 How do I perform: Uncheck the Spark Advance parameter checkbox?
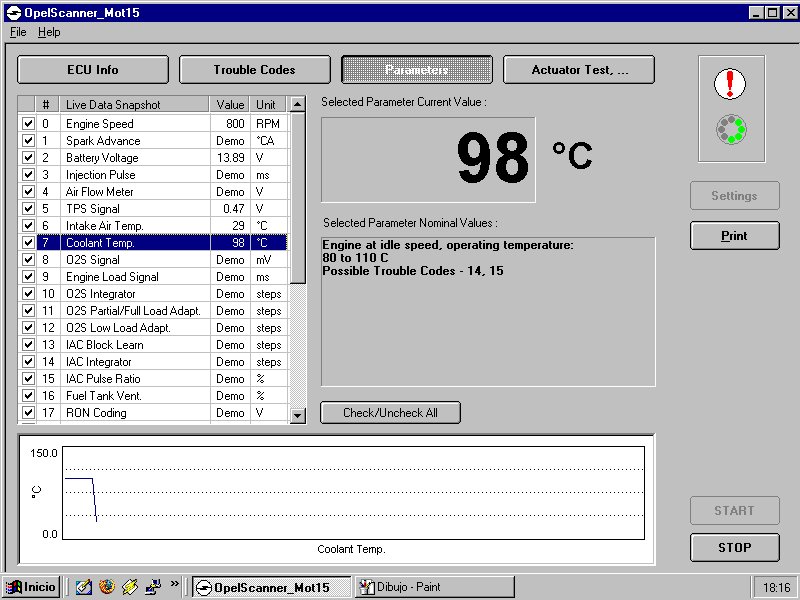click(28, 140)
